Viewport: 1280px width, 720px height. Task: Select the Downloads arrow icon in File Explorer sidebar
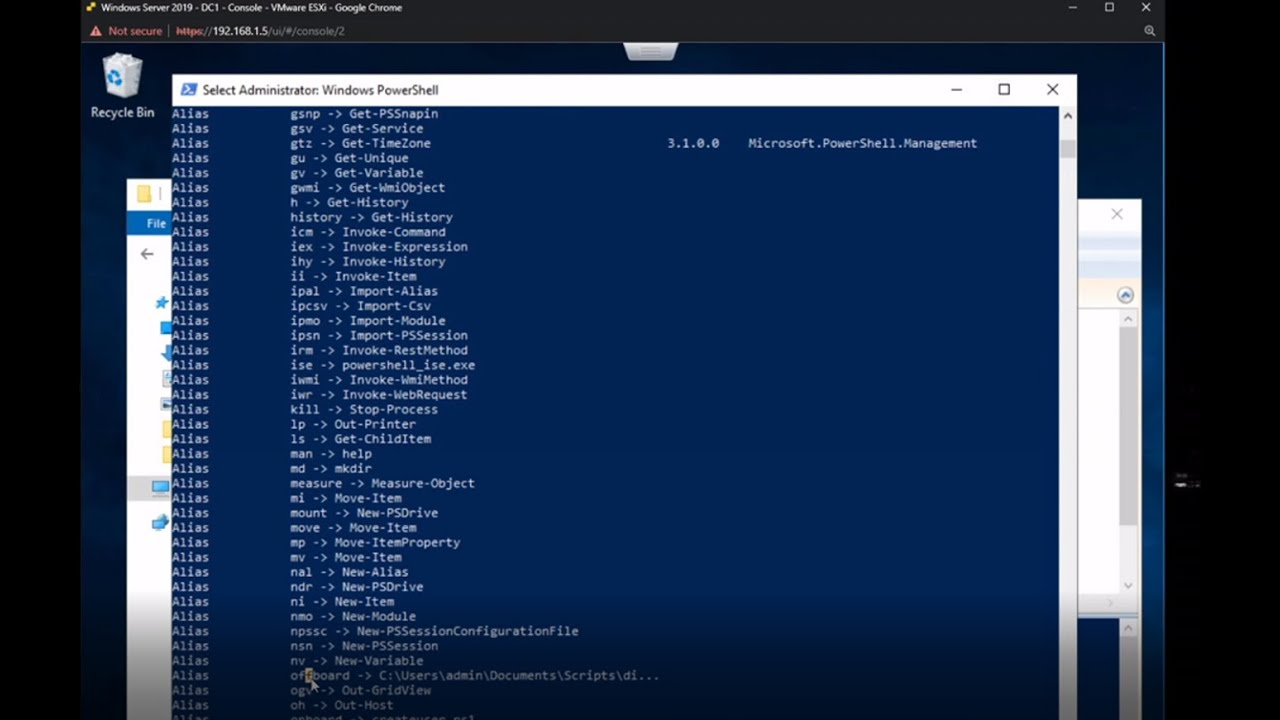(166, 353)
